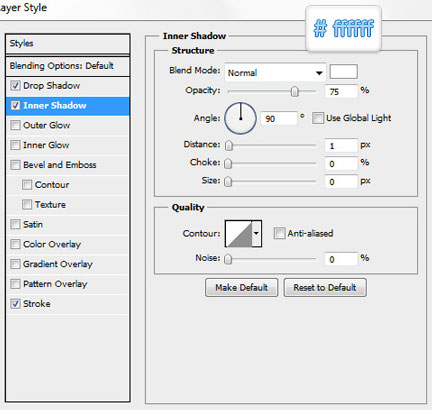
Task: Select the Styles header item
Action: click(67, 43)
